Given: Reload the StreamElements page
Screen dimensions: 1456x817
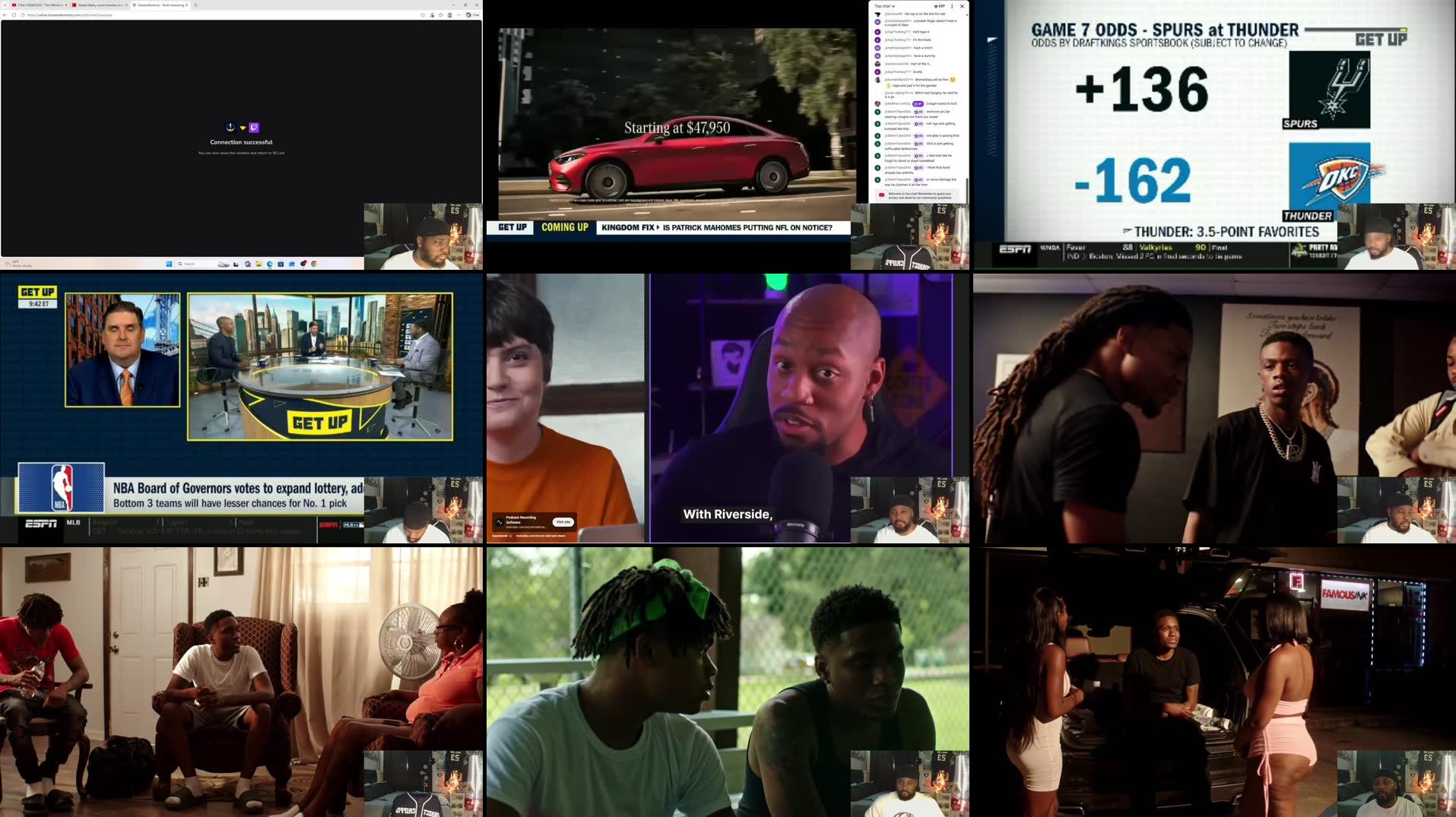Looking at the screenshot, I should pyautogui.click(x=14, y=15).
